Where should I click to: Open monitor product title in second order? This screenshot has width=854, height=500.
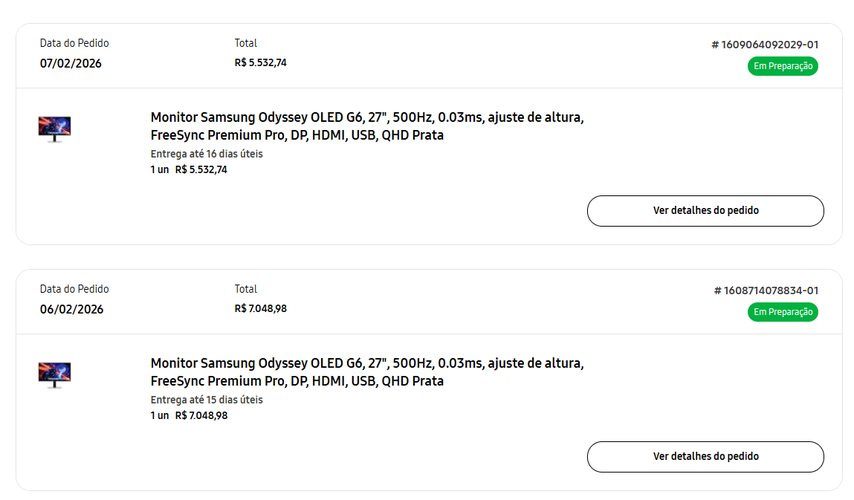pyautogui.click(x=367, y=372)
